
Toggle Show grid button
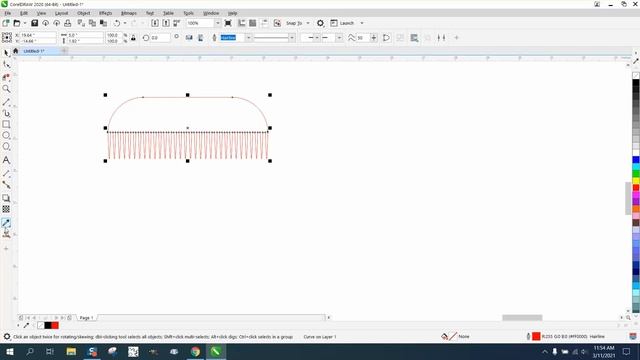(x=253, y=23)
